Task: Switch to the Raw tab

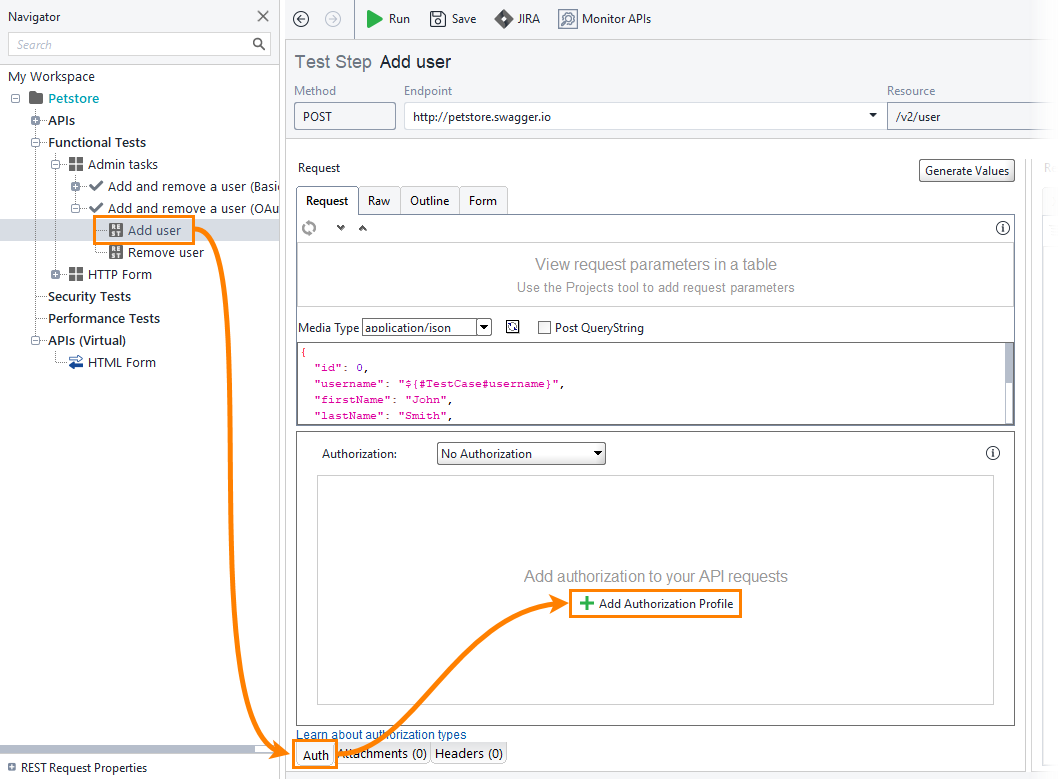Action: (x=378, y=200)
